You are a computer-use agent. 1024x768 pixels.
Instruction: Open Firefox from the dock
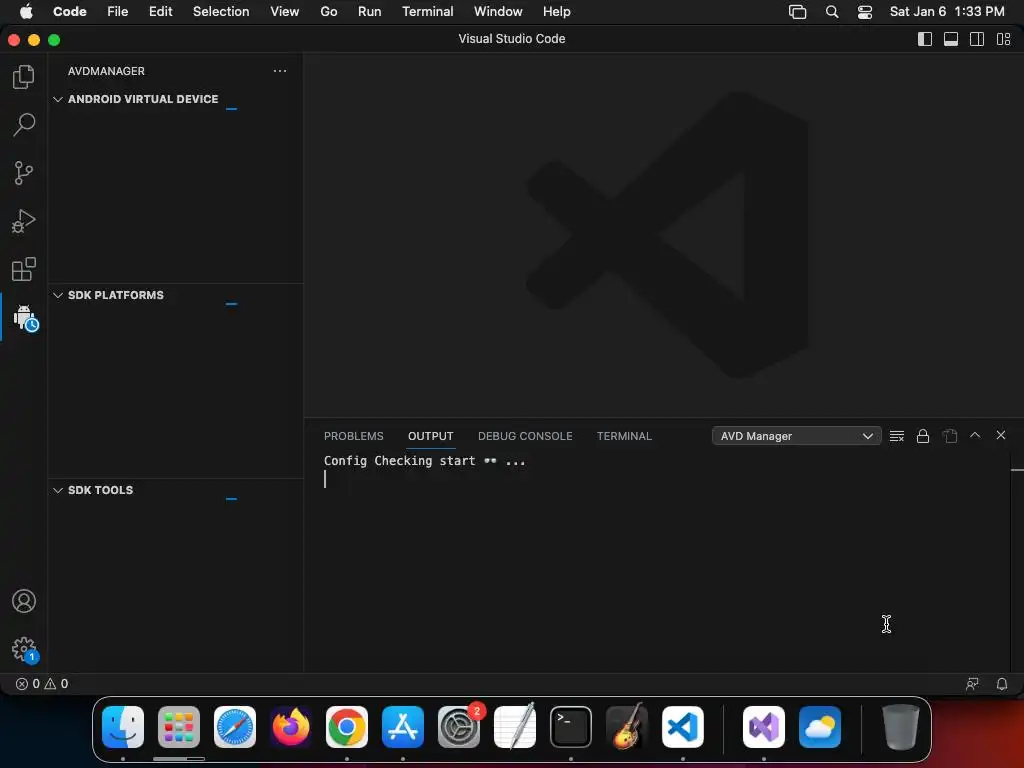[291, 727]
